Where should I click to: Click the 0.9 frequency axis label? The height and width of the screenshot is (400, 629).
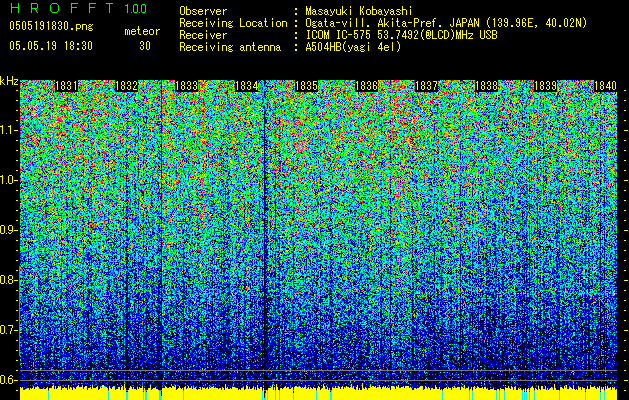pyautogui.click(x=9, y=230)
